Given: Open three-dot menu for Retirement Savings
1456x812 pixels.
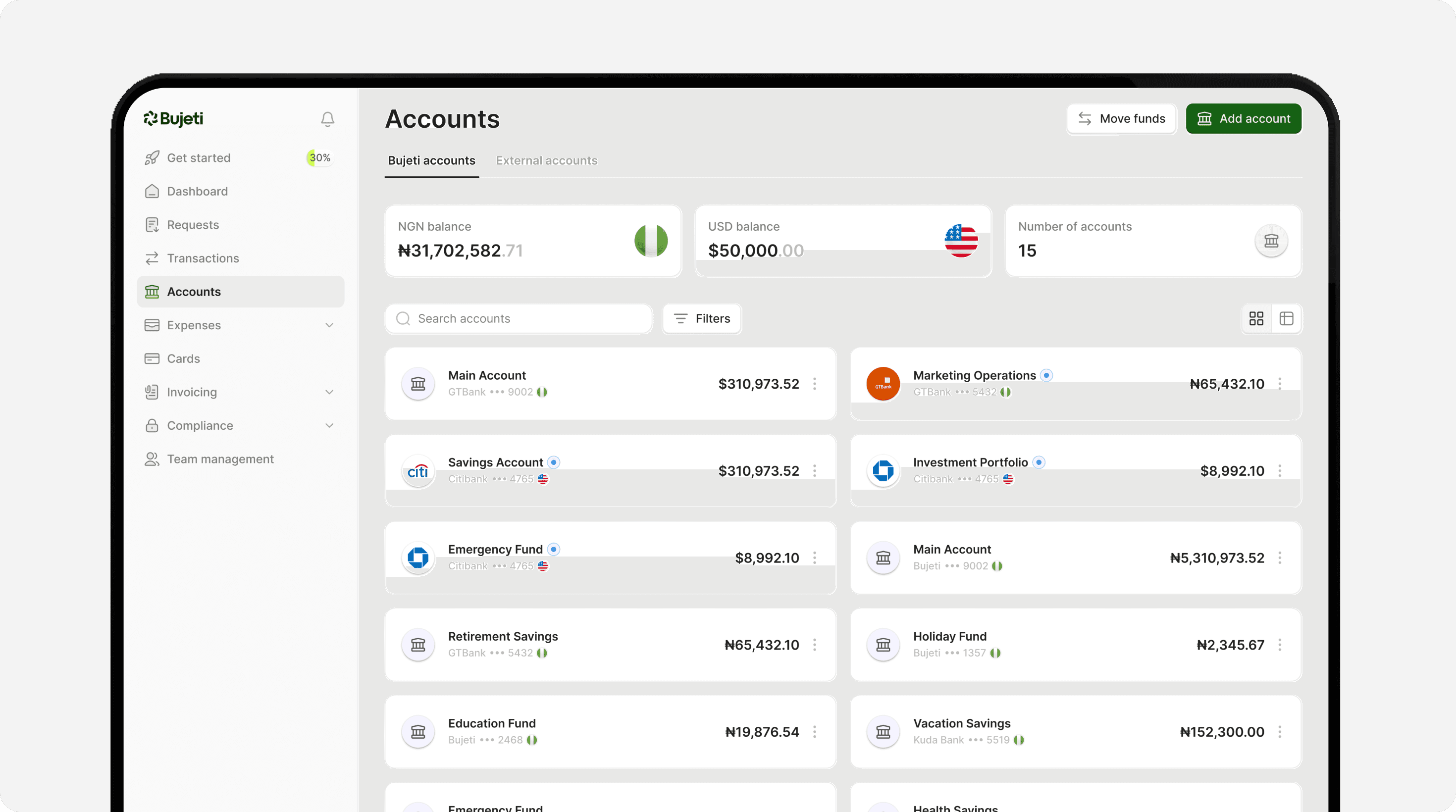Looking at the screenshot, I should click(815, 645).
